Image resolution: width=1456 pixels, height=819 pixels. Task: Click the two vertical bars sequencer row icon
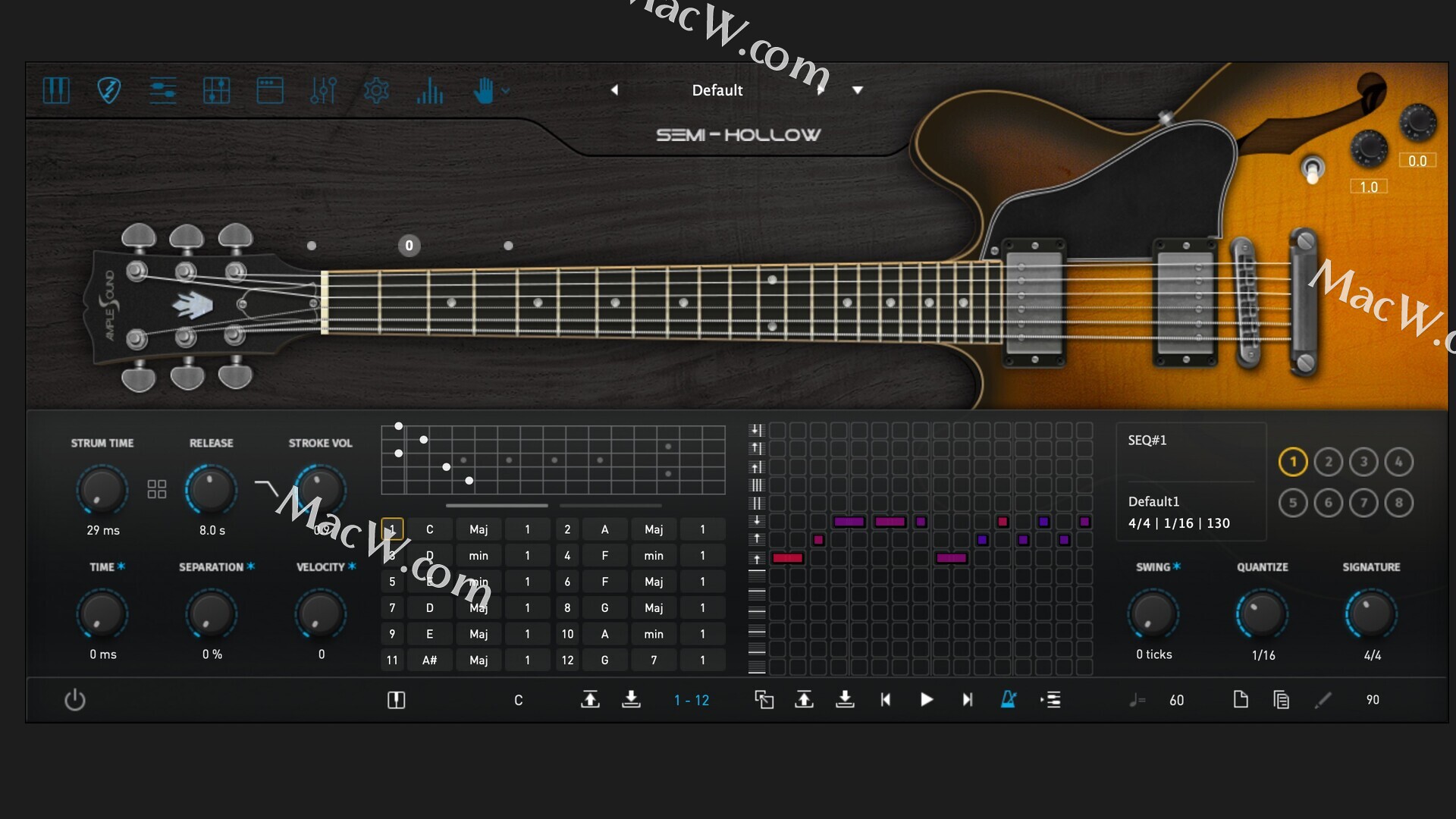pos(756,504)
